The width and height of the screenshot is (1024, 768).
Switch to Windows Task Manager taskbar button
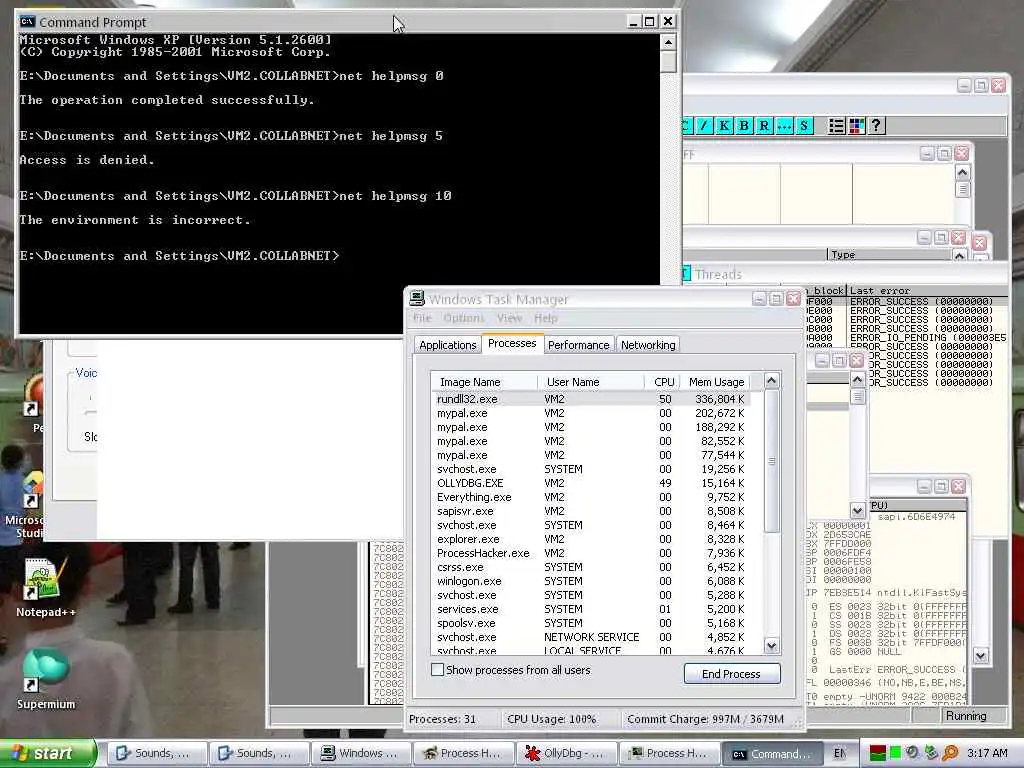point(361,753)
